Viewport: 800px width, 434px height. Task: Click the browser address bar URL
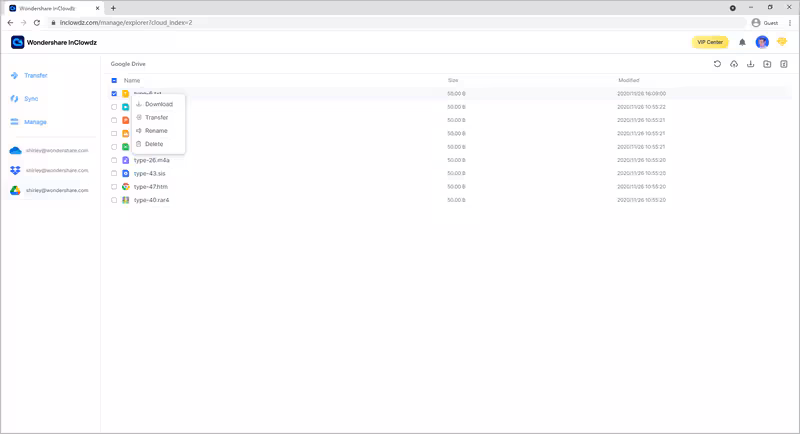point(126,22)
